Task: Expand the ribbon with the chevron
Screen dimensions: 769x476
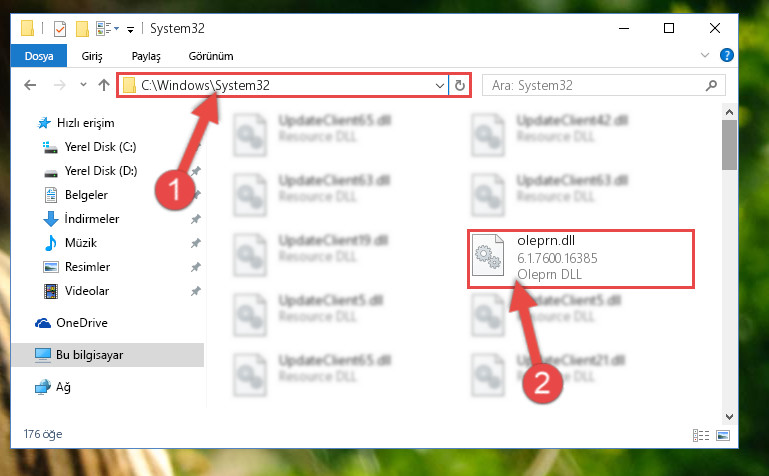Action: coord(705,55)
